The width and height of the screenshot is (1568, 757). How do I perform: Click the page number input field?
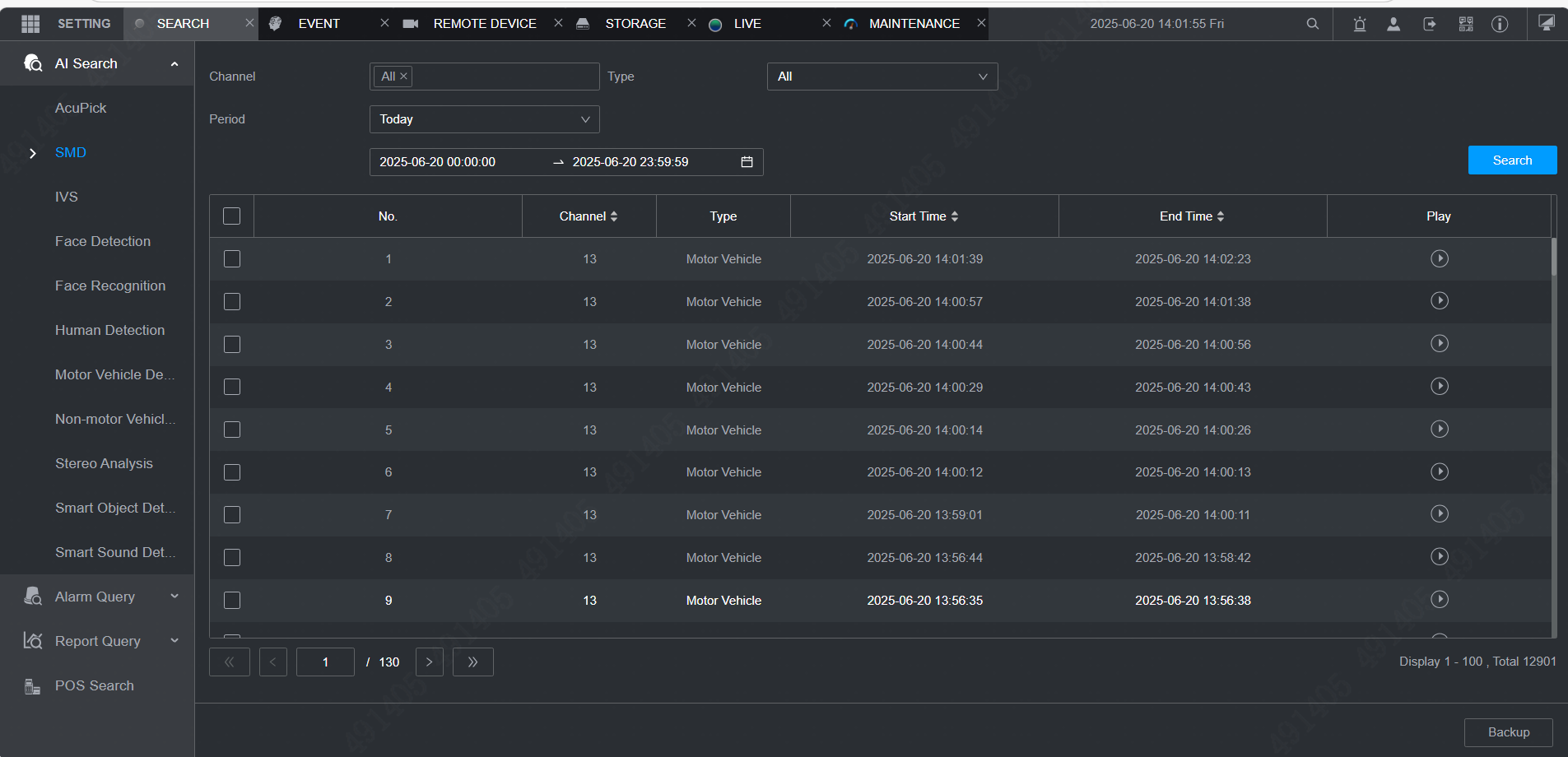pos(325,662)
